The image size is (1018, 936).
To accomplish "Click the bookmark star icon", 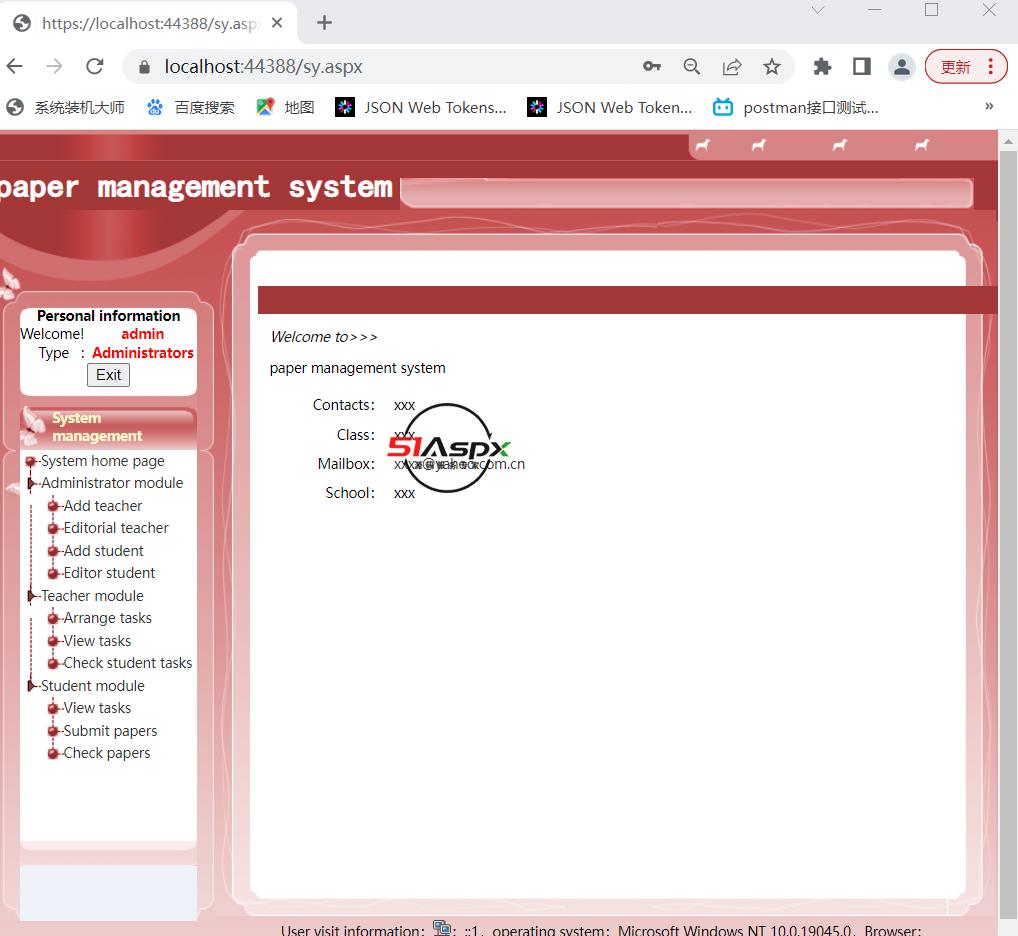I will [x=771, y=66].
